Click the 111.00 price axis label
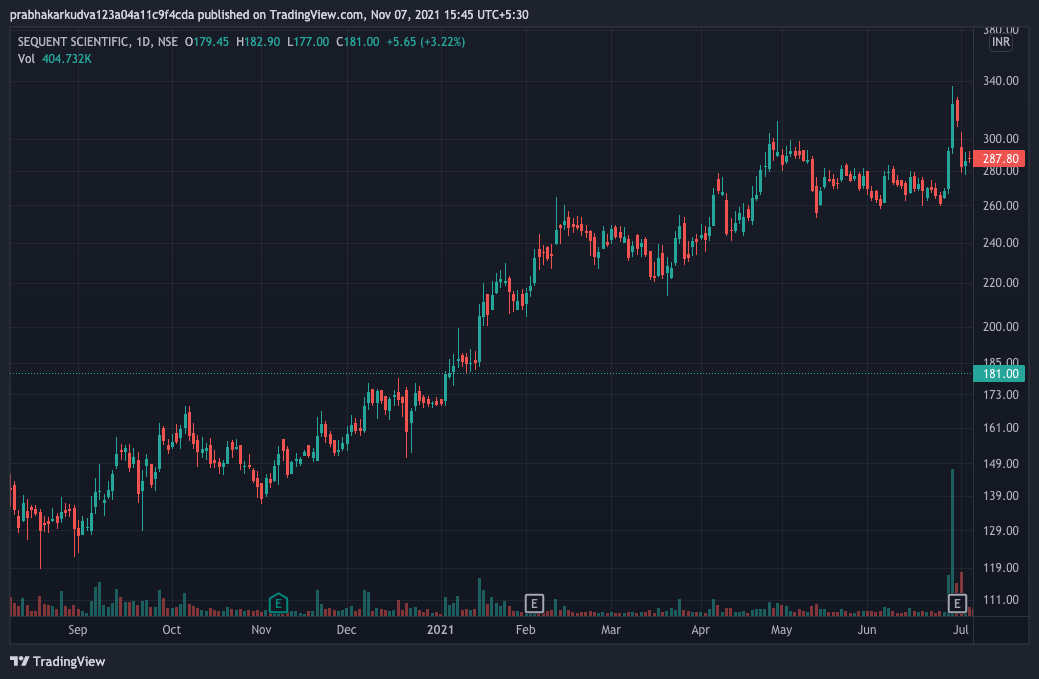The height and width of the screenshot is (679, 1039). 1001,600
